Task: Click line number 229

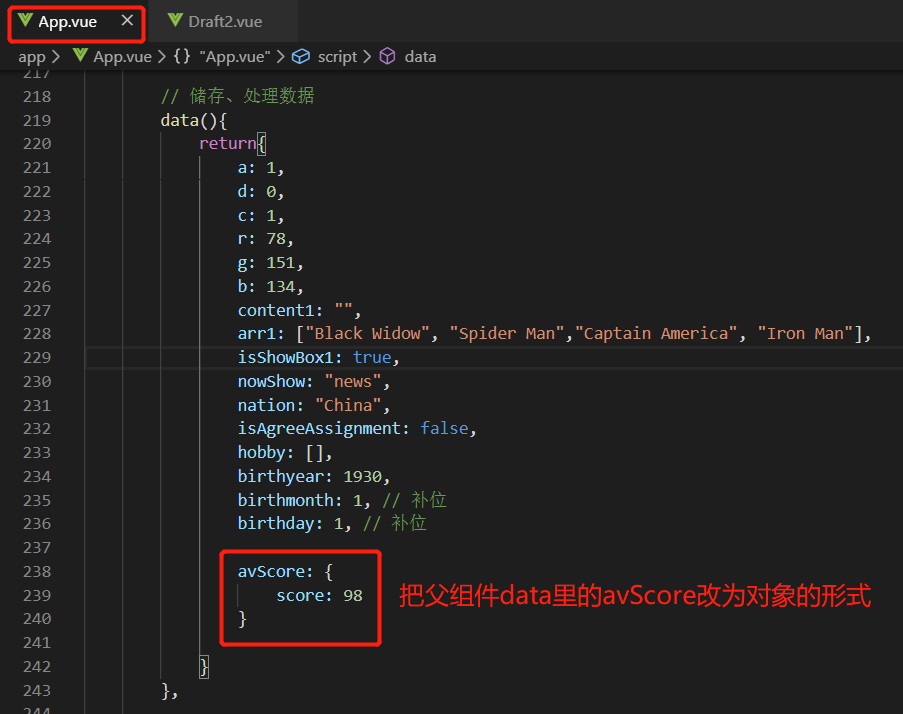Action: tap(37, 358)
